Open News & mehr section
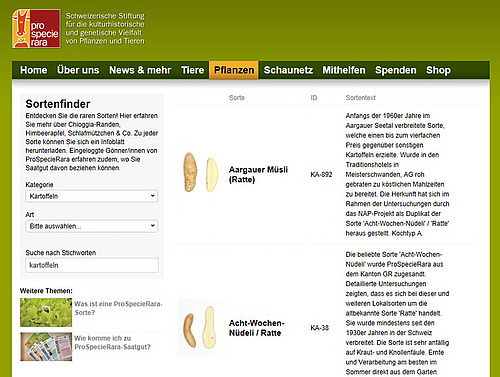Viewport: 500px width, 377px height. [140, 70]
